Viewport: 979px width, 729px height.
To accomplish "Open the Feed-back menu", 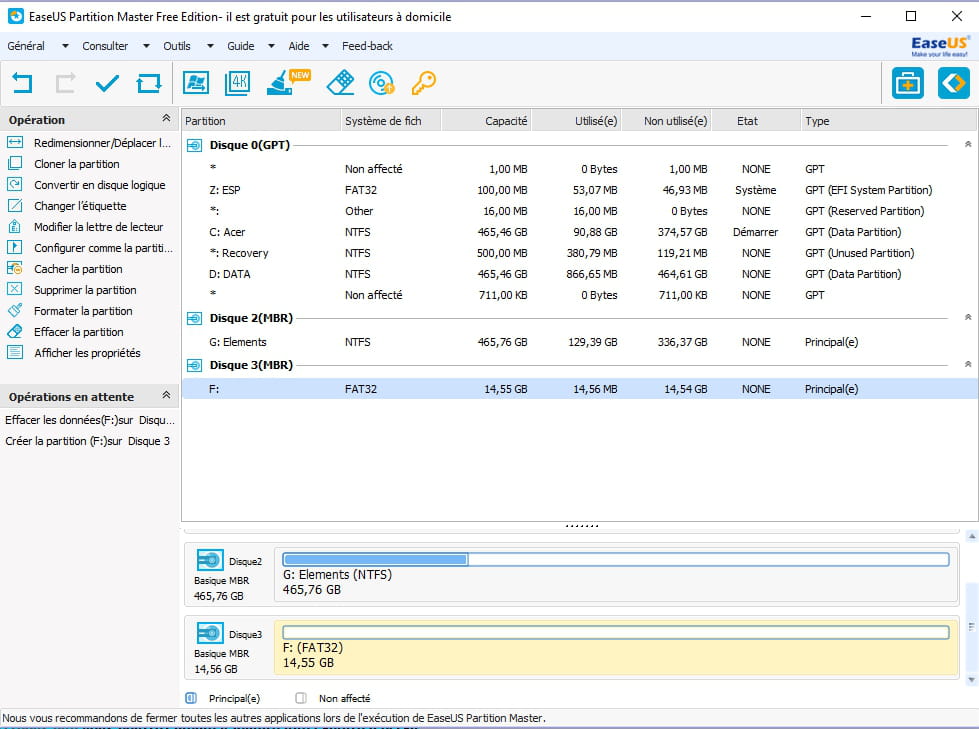I will pyautogui.click(x=367, y=46).
